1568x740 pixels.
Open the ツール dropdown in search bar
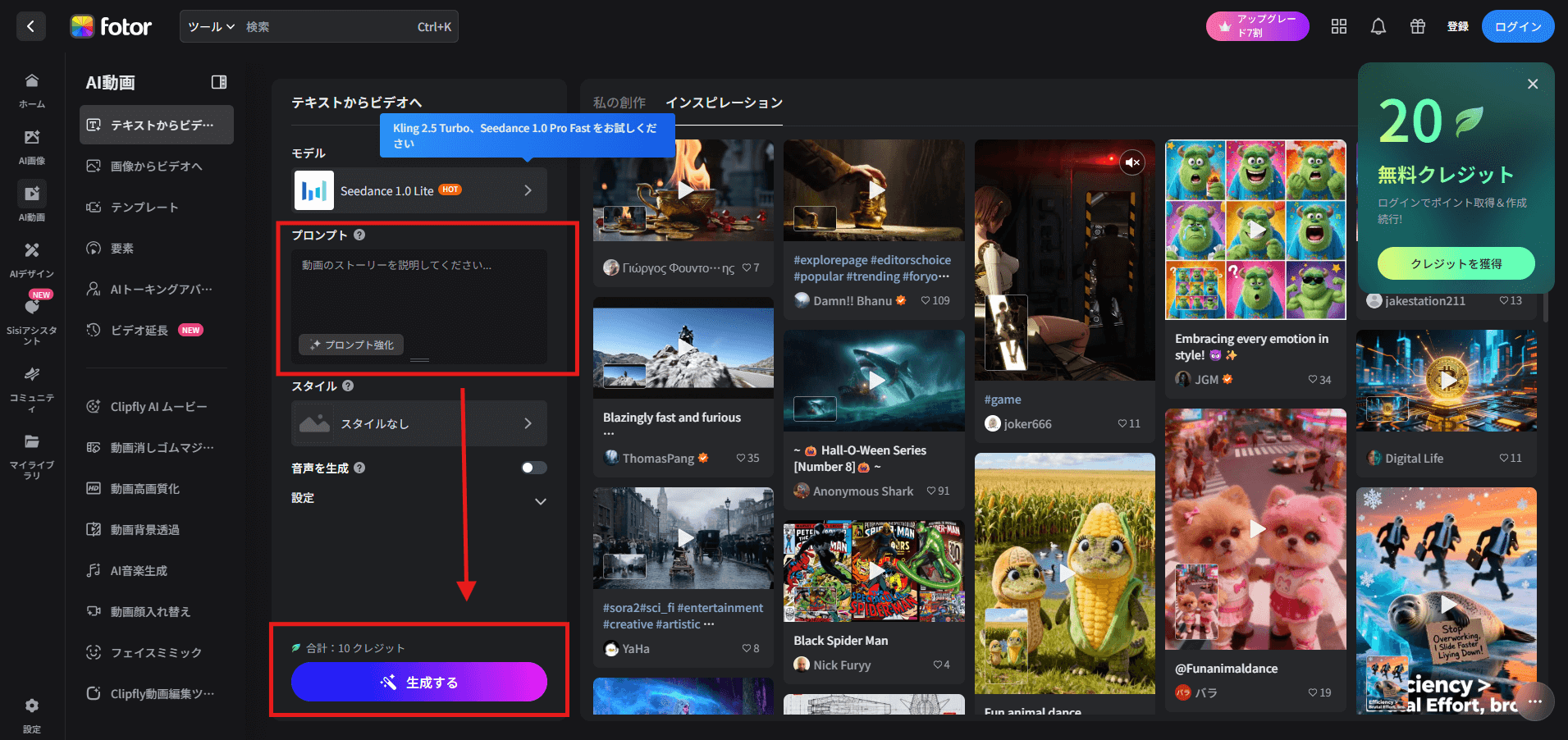coord(211,27)
